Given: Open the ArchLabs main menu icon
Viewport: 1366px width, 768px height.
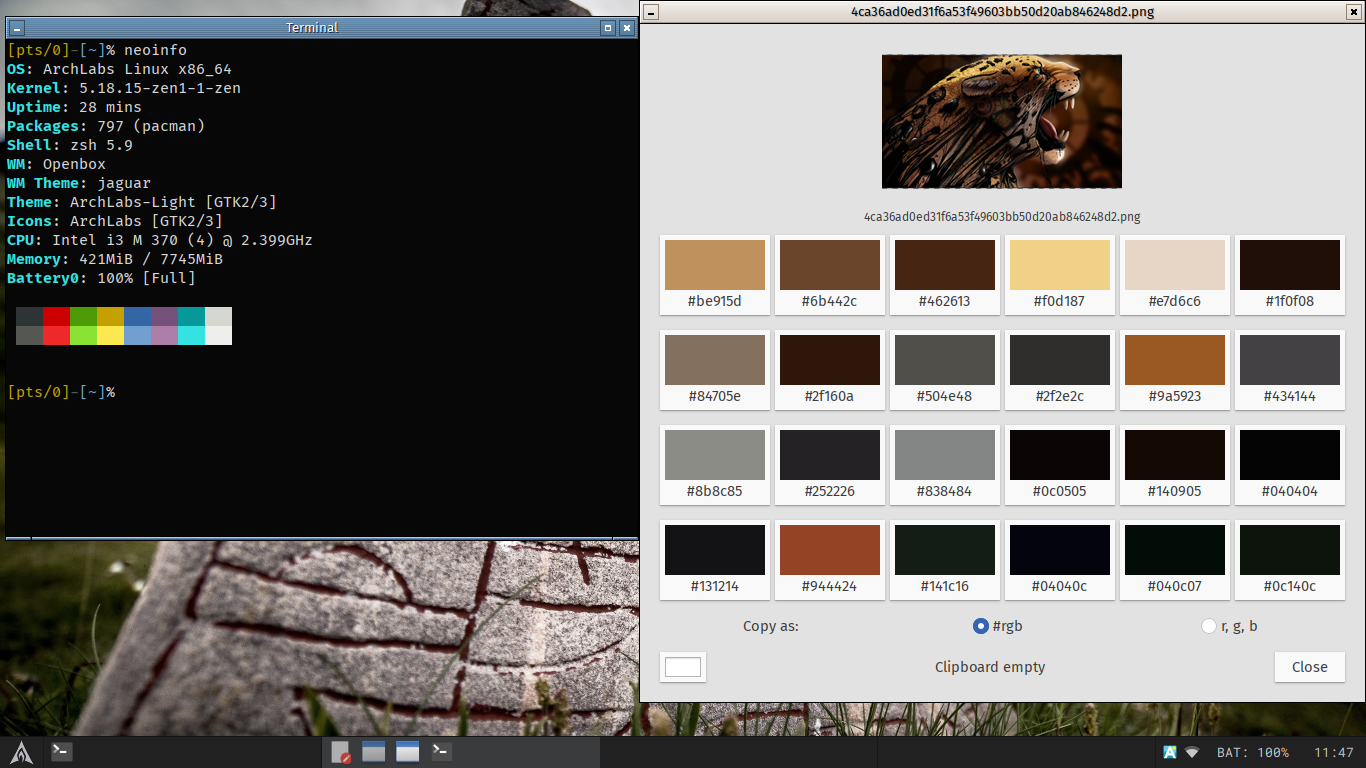Looking at the screenshot, I should pyautogui.click(x=22, y=752).
